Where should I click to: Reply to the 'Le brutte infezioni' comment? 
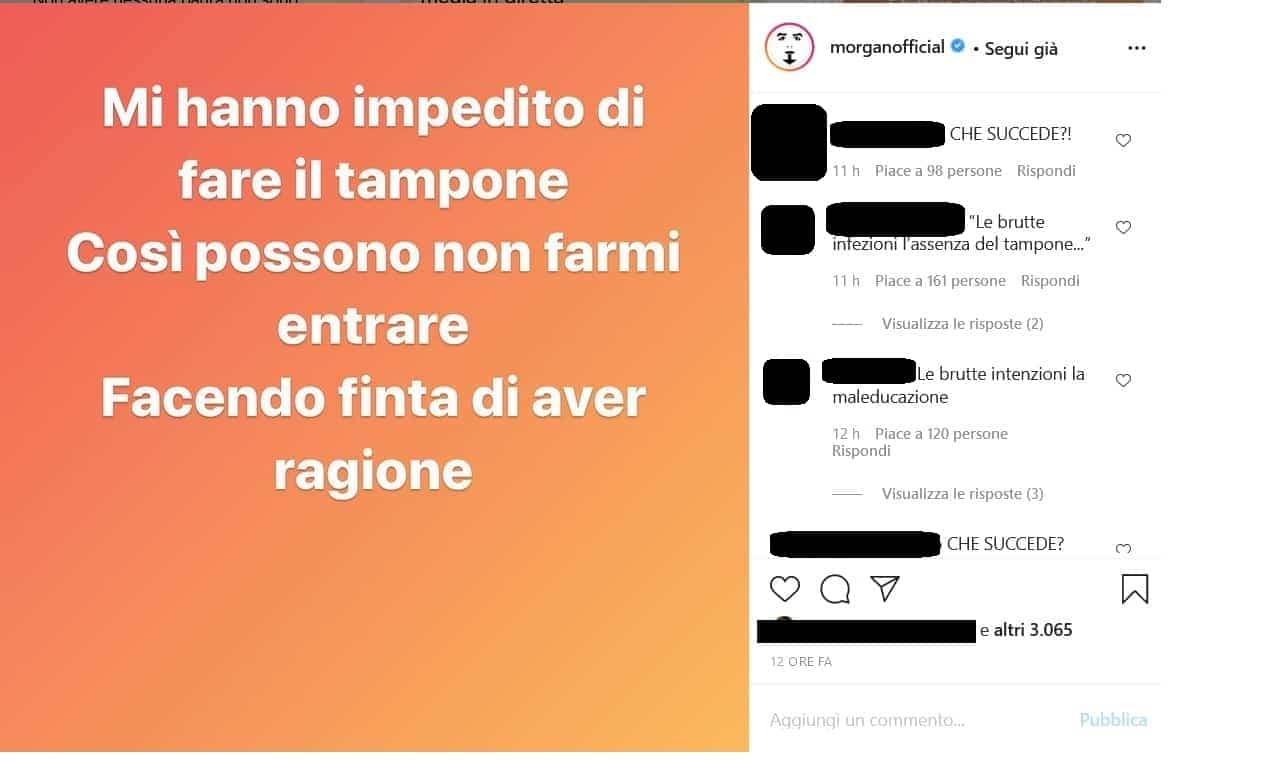[1050, 281]
